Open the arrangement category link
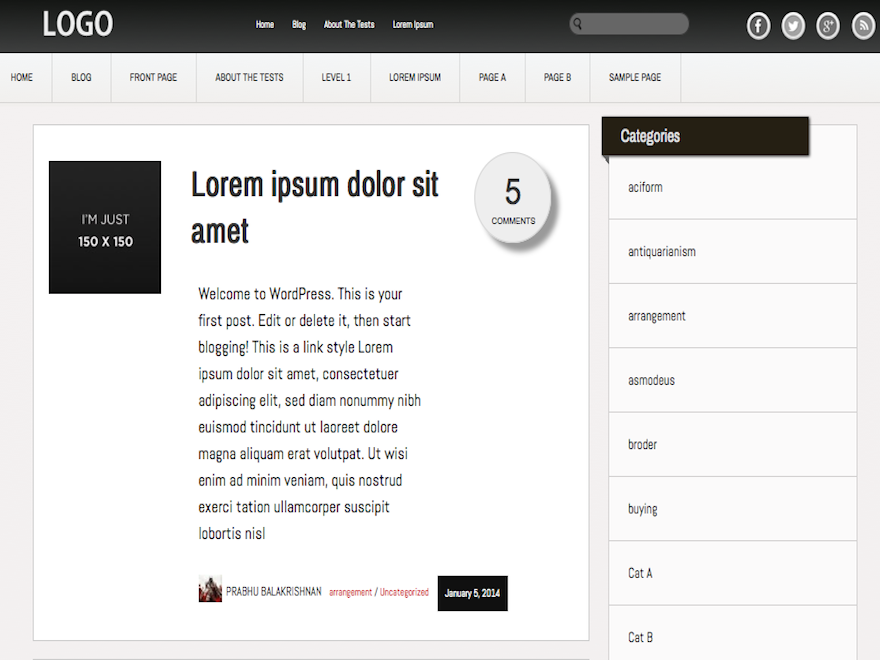The image size is (880, 660). 350,591
